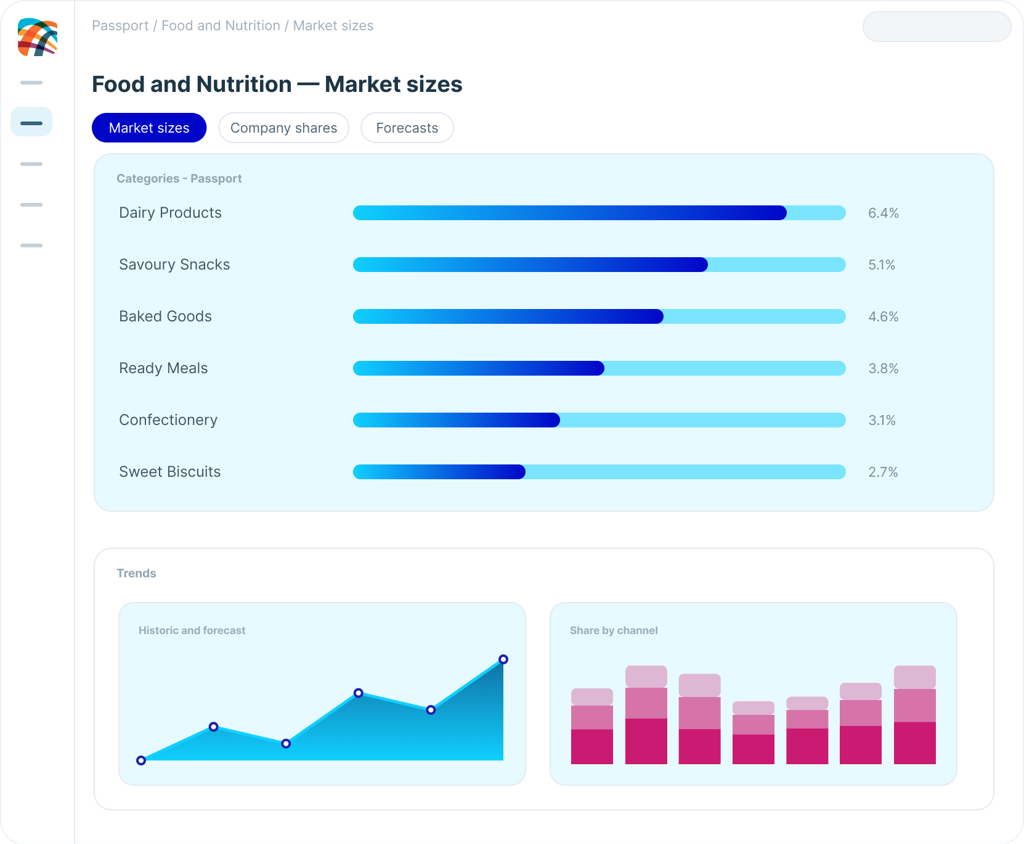
Task: Open the fifth sidebar menu item
Action: coord(31,245)
